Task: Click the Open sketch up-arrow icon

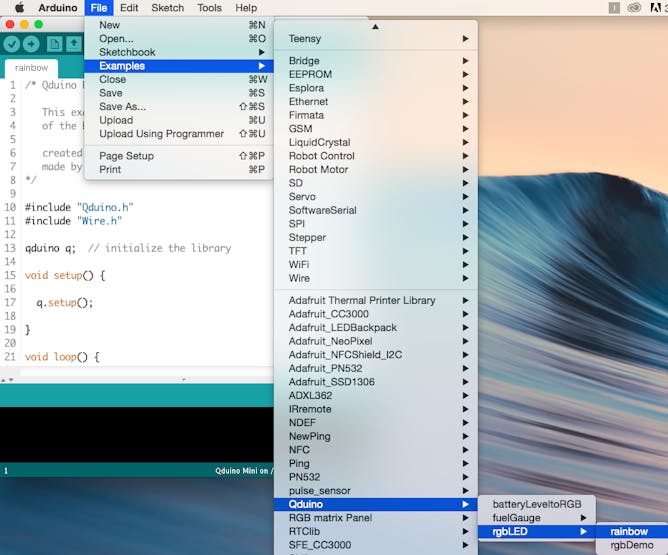Action: [74, 44]
